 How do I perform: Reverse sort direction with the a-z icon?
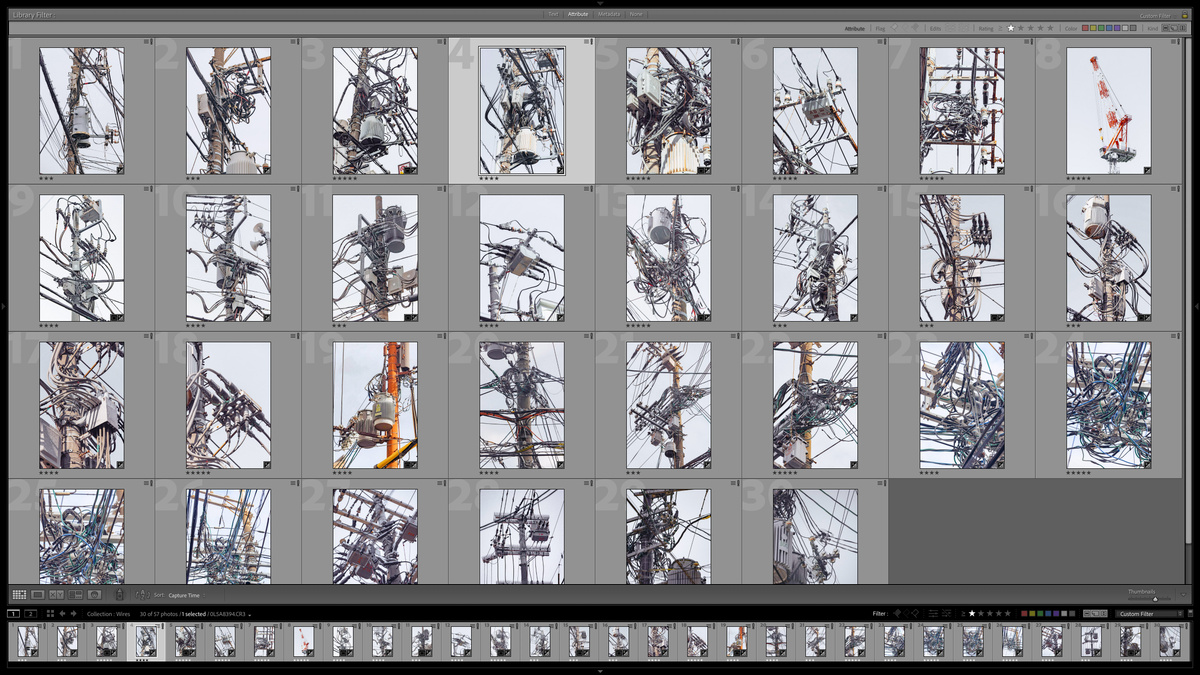pos(141,595)
